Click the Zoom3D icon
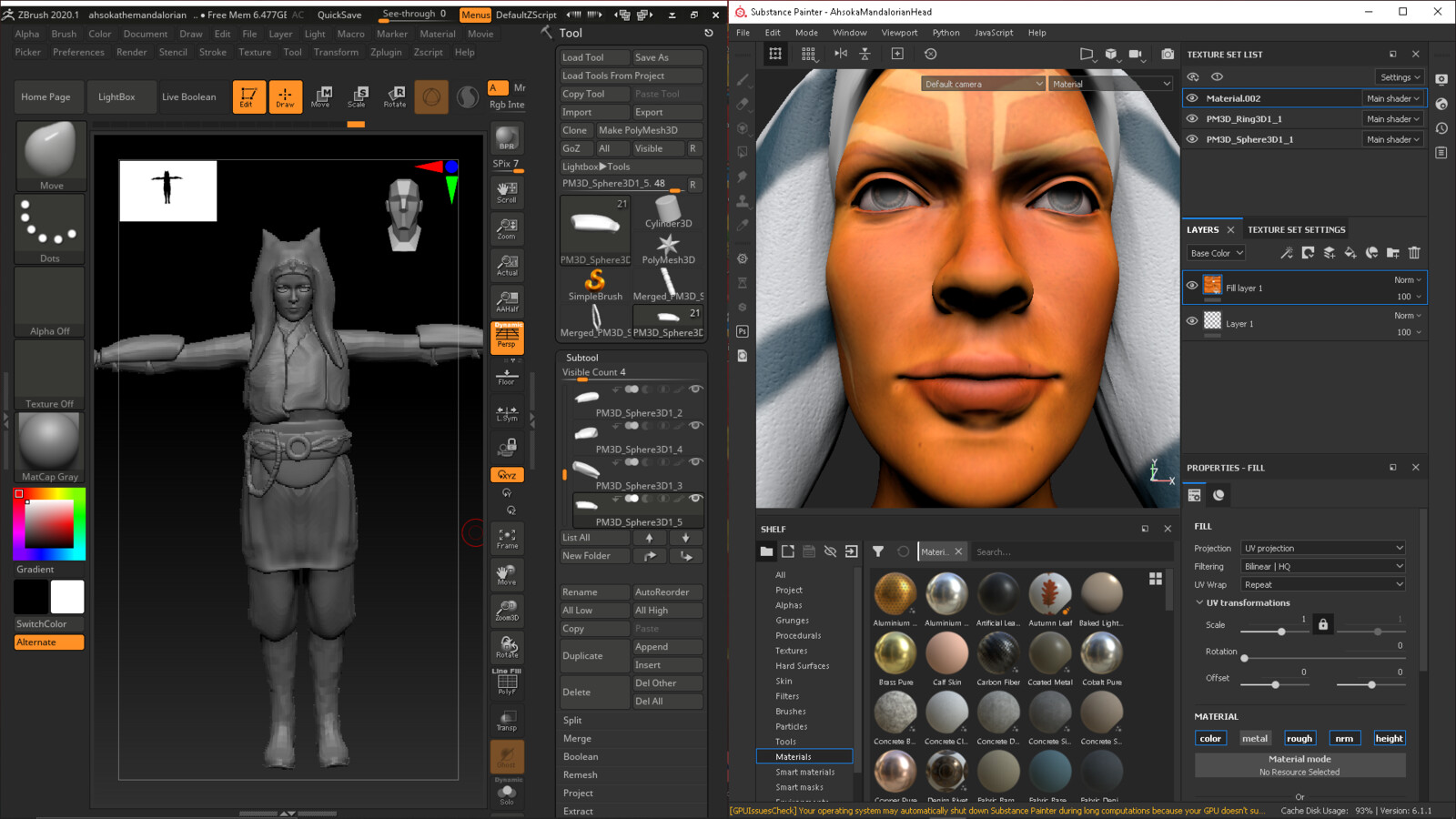This screenshot has width=1456, height=819. [507, 611]
